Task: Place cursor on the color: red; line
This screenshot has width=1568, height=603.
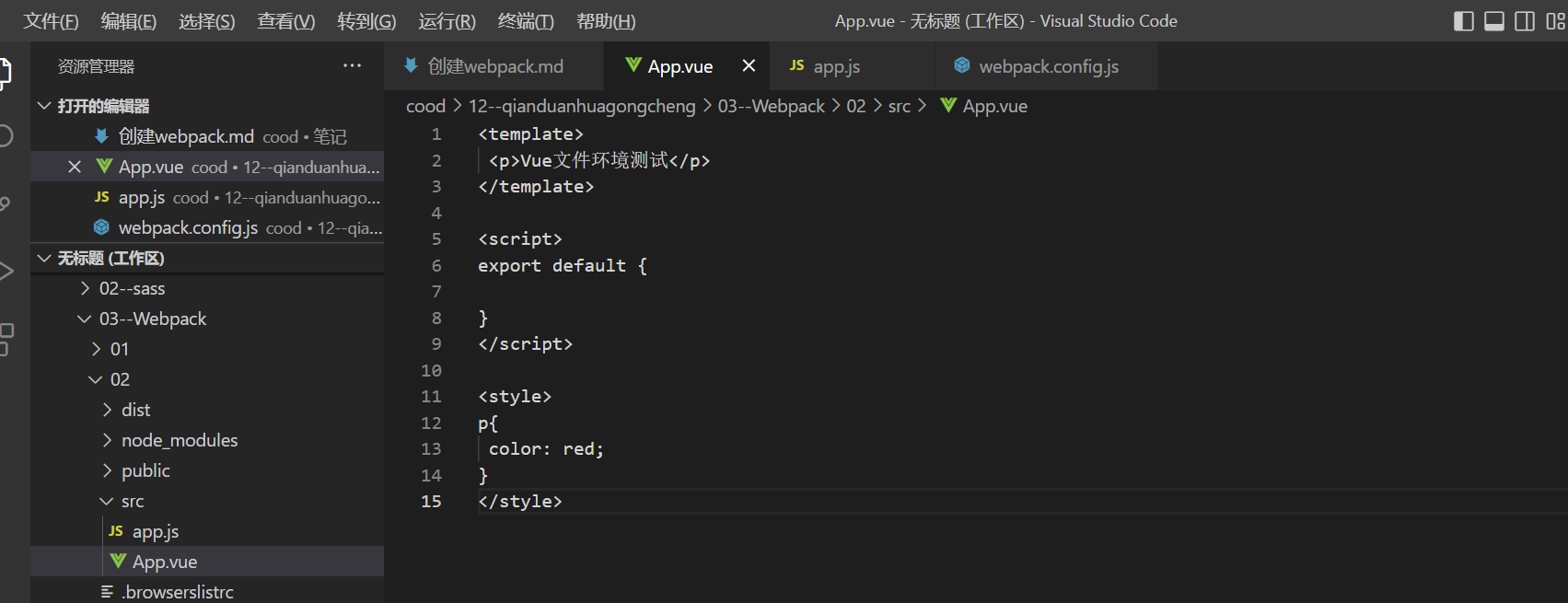Action: click(x=546, y=448)
